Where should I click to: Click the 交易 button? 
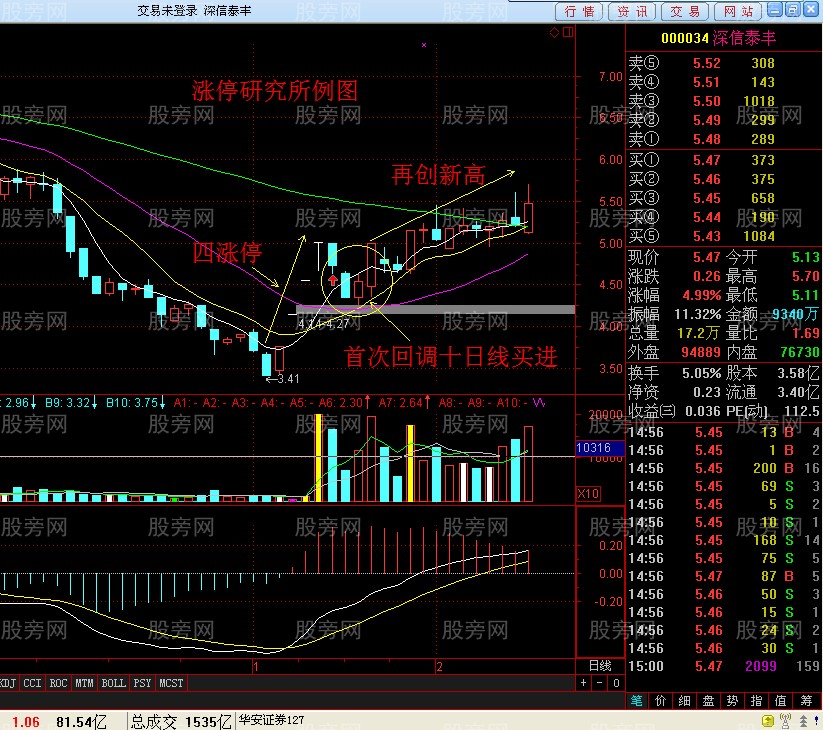[x=685, y=11]
